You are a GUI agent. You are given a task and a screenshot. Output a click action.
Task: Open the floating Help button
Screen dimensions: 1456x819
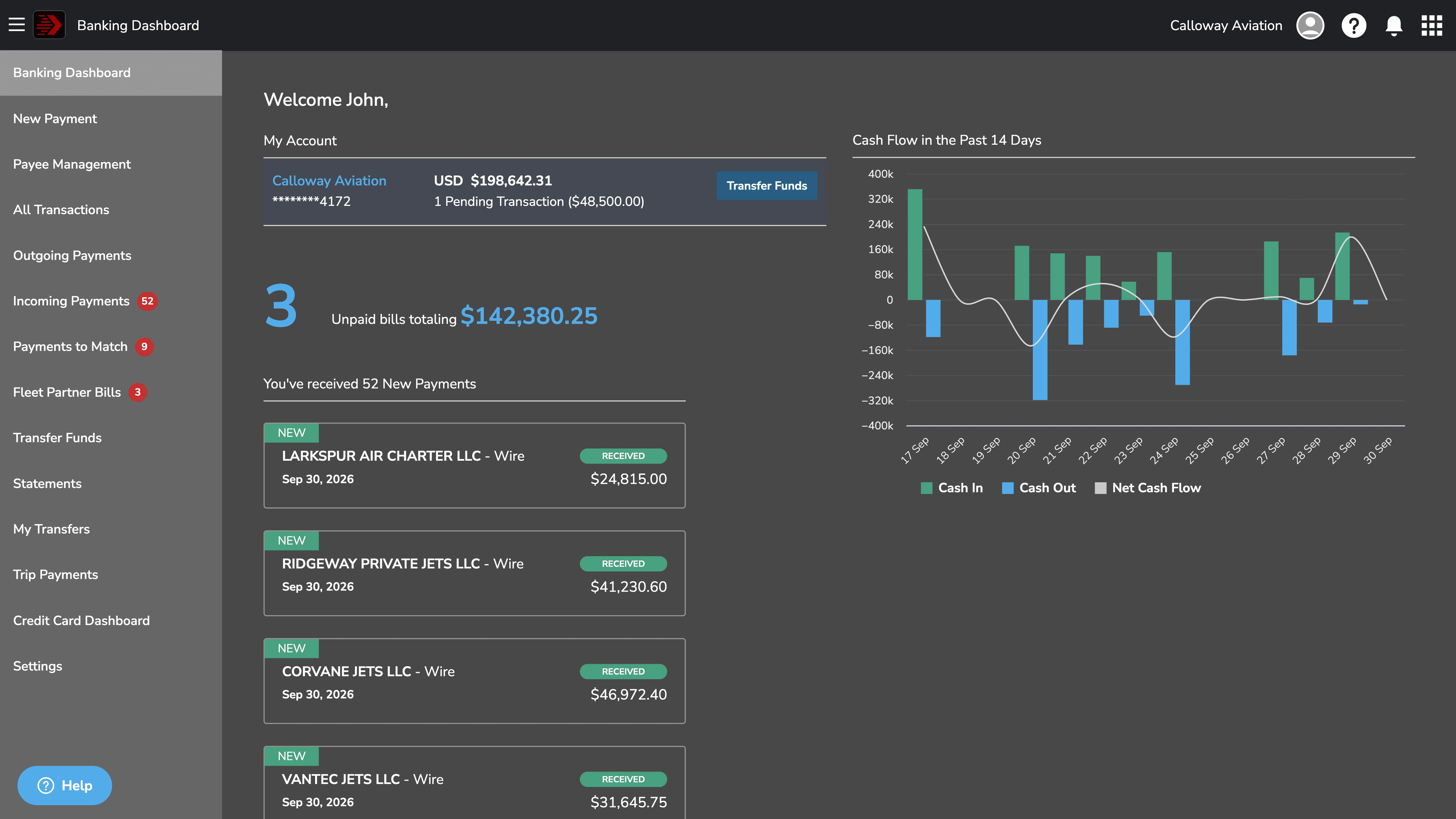pyautogui.click(x=64, y=785)
